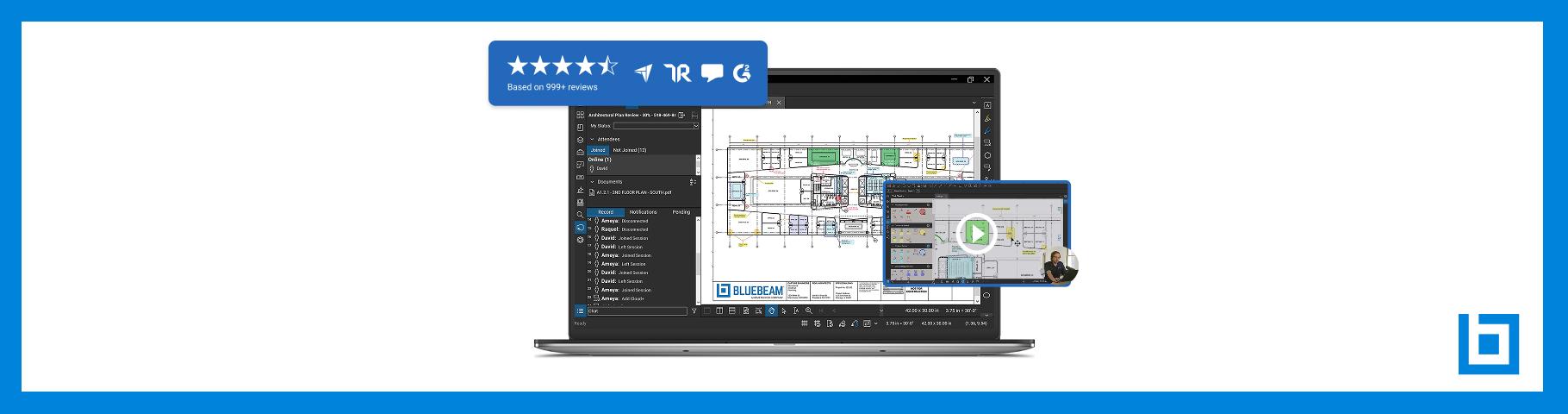Click the paper-plane review logo
Screen dimensions: 1568x414
[x=644, y=73]
